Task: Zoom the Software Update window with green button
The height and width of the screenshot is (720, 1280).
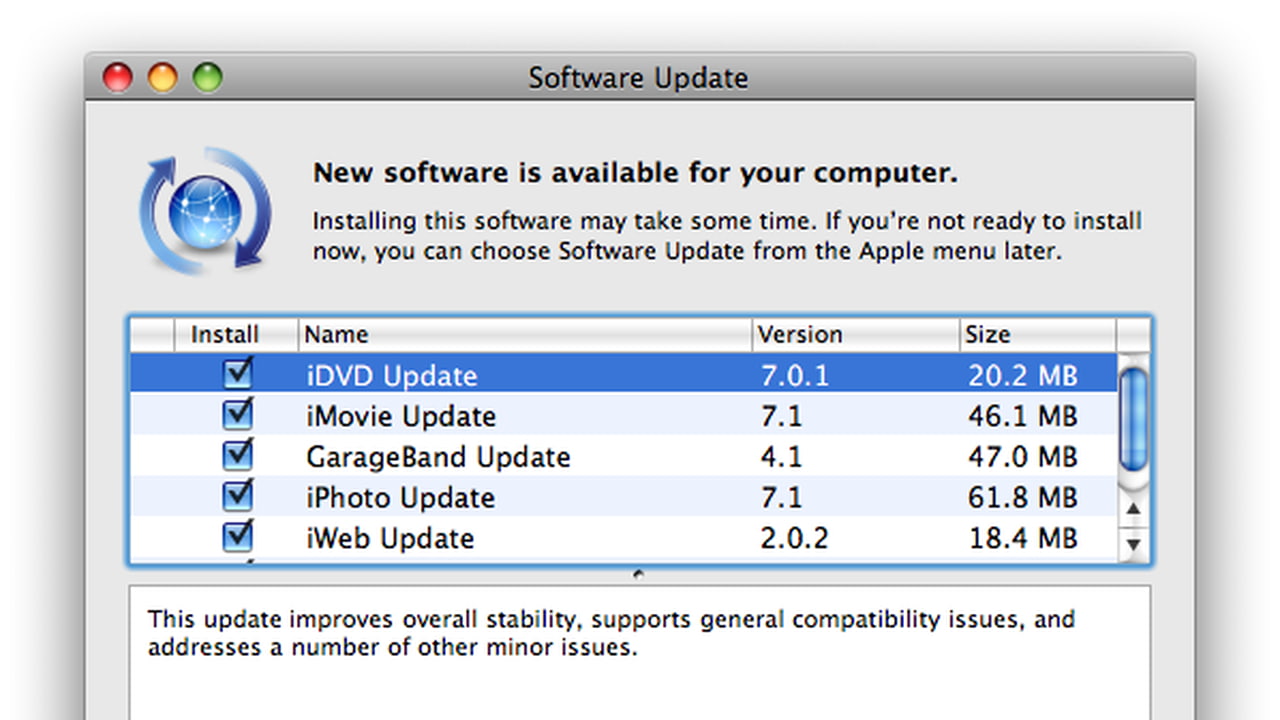Action: click(x=207, y=77)
